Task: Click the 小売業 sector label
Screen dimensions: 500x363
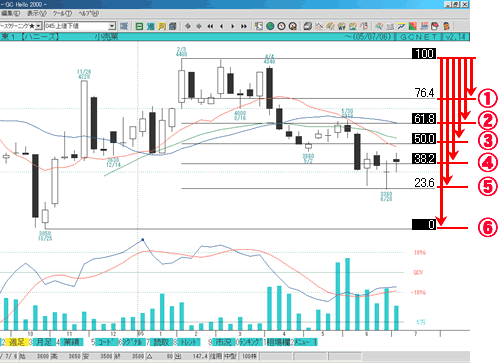Action: tap(106, 36)
